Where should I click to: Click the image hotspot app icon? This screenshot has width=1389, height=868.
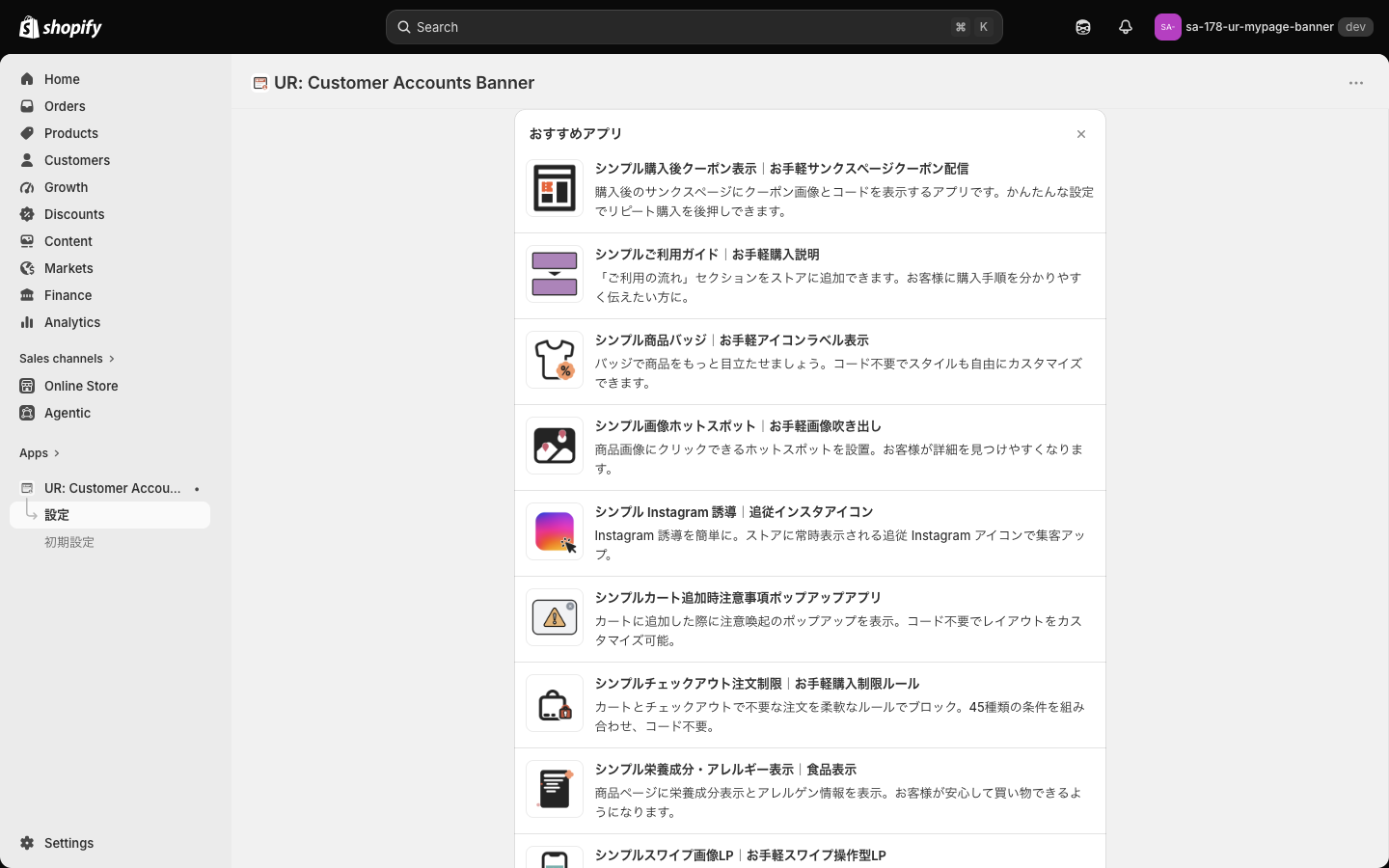(555, 446)
